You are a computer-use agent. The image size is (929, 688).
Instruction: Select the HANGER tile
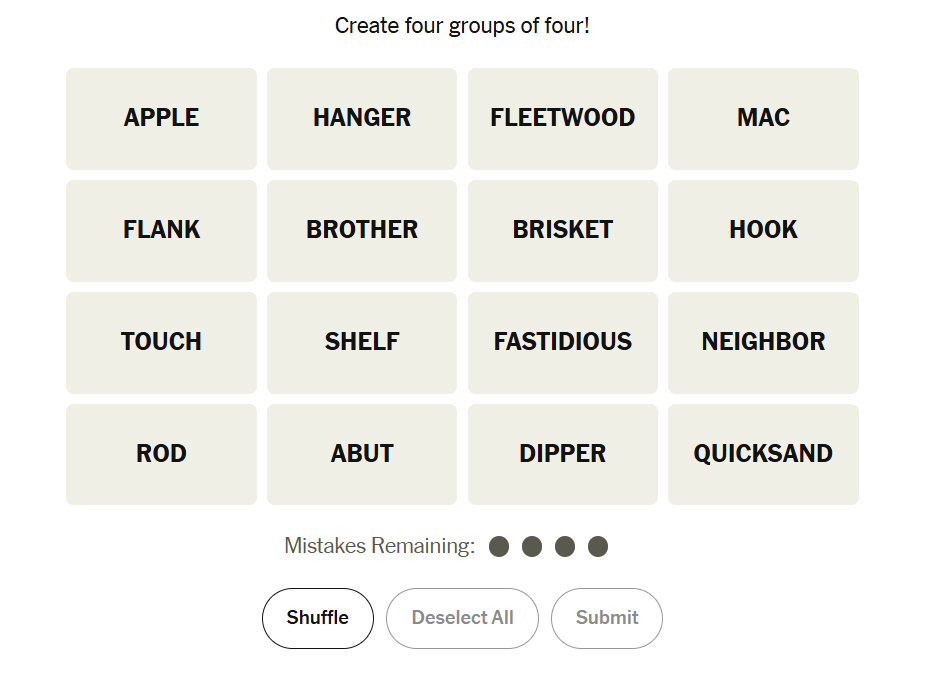click(362, 118)
